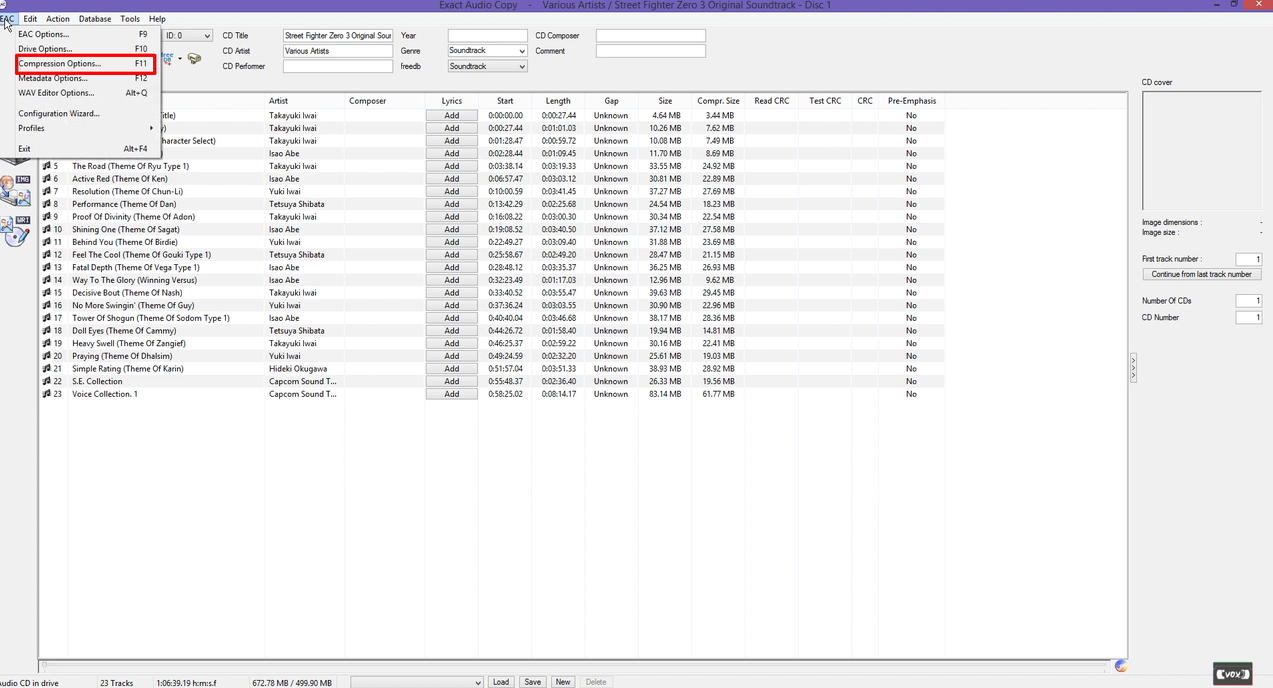The height and width of the screenshot is (688, 1273).
Task: Click the music note icon of track 5
Action: pos(46,166)
